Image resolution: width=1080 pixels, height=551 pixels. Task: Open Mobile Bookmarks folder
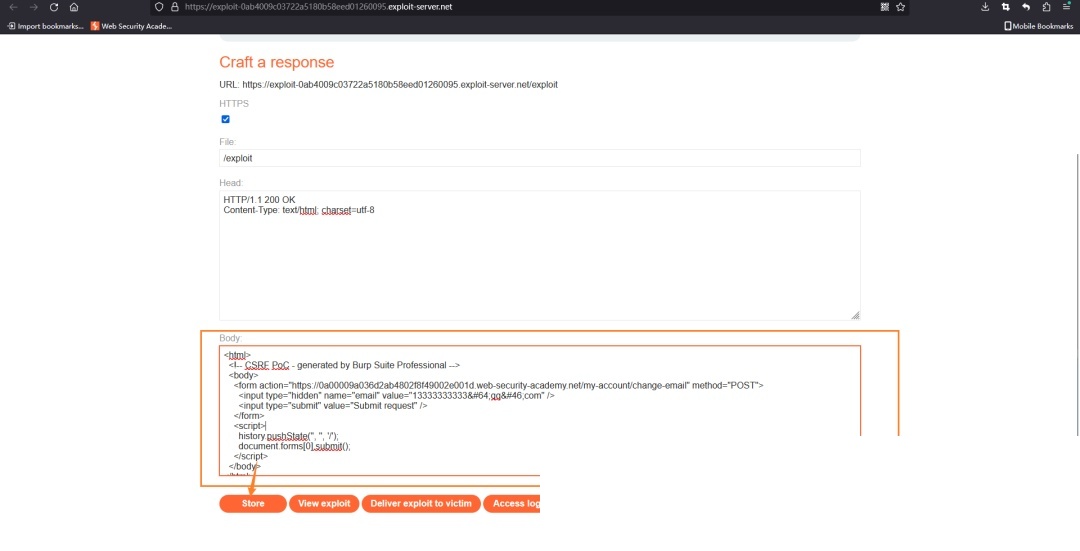1039,26
